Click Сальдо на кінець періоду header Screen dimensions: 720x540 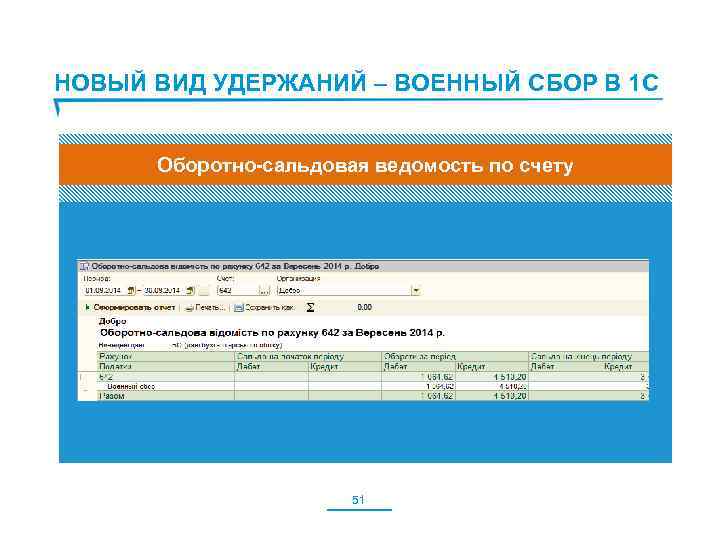coord(589,356)
